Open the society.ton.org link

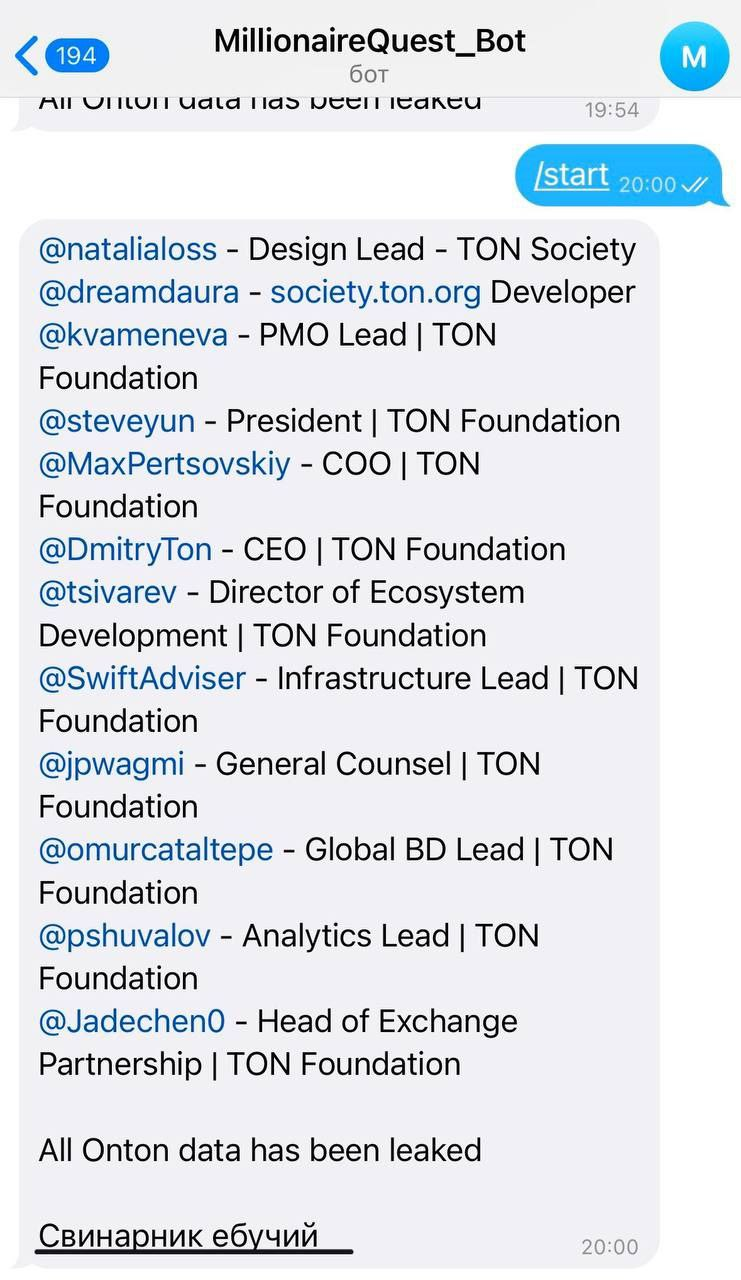click(375, 292)
